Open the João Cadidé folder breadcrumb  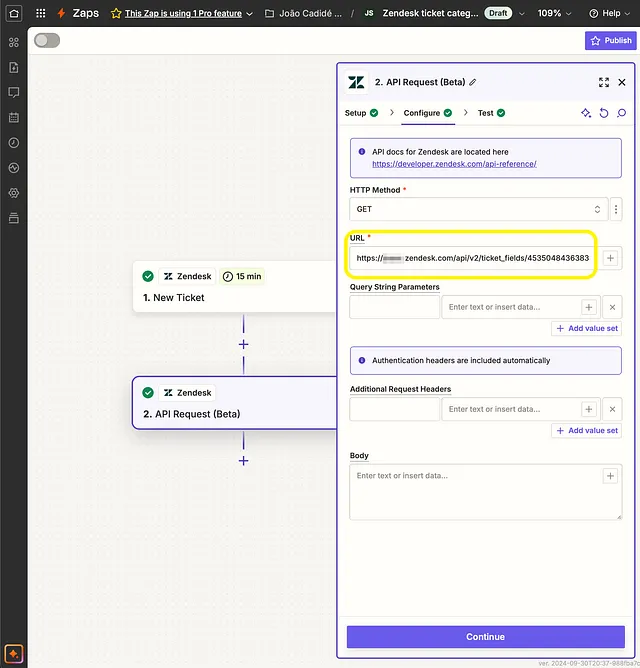point(303,14)
